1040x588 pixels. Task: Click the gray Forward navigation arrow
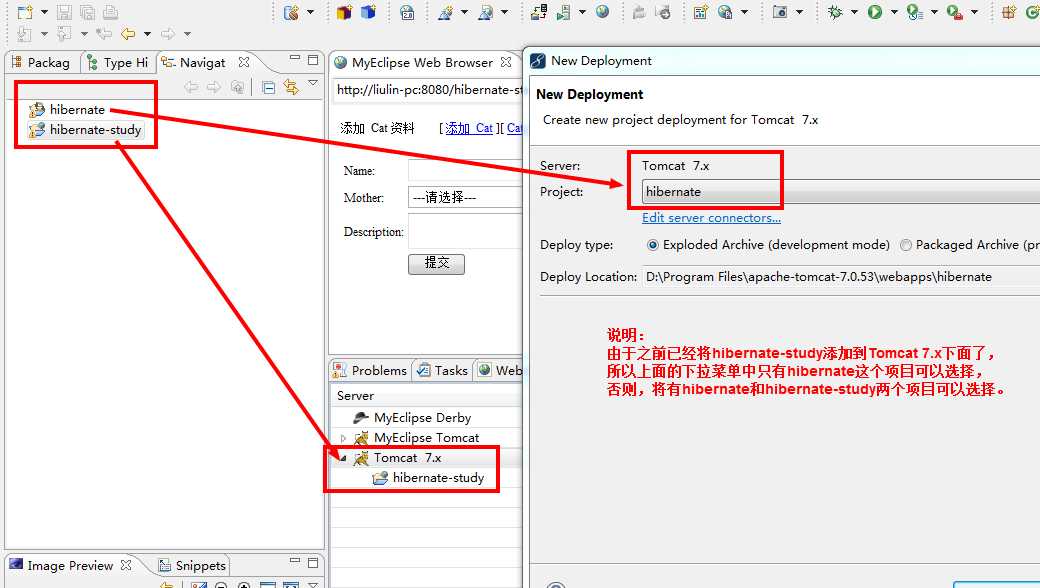pyautogui.click(x=168, y=34)
